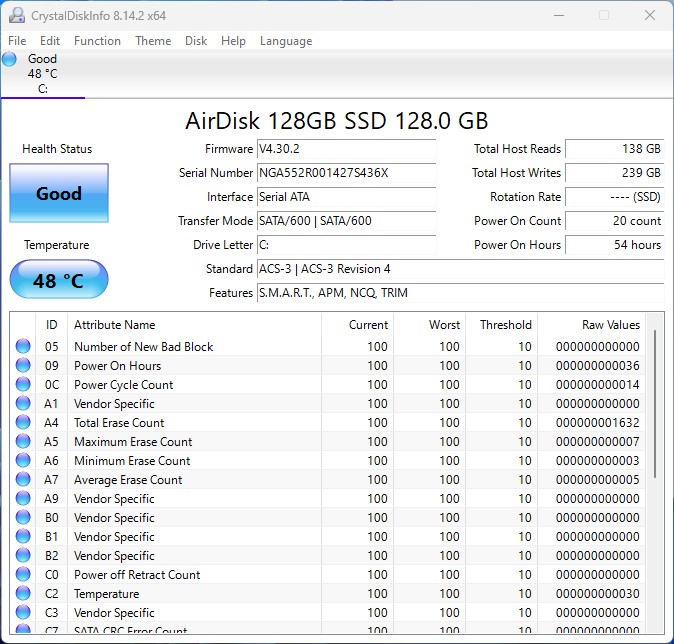Click the Firmware field V4.30.2
Viewport: 674px width, 644px height.
pos(346,149)
